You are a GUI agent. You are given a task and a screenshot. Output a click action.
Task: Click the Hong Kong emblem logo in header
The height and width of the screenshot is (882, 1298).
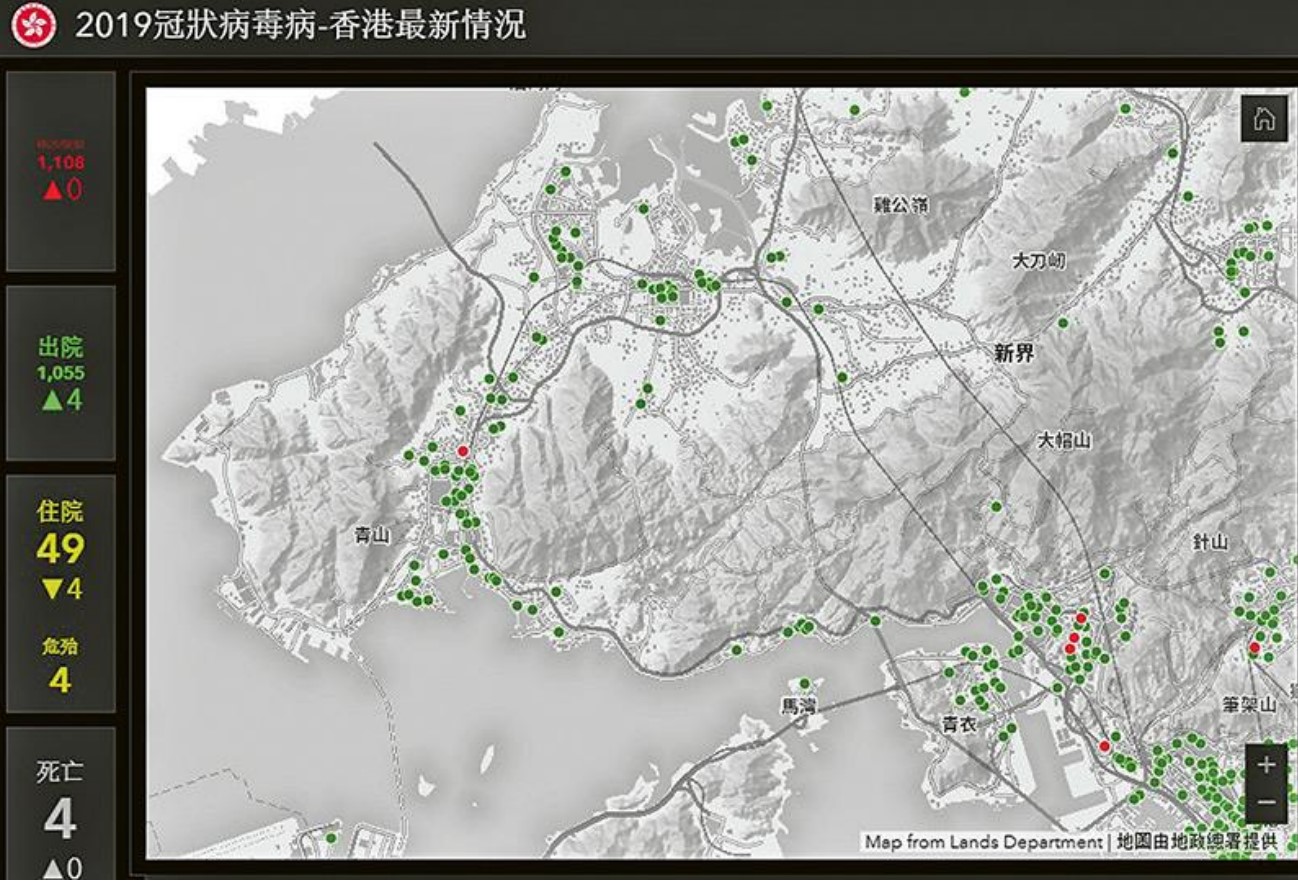coord(34,26)
